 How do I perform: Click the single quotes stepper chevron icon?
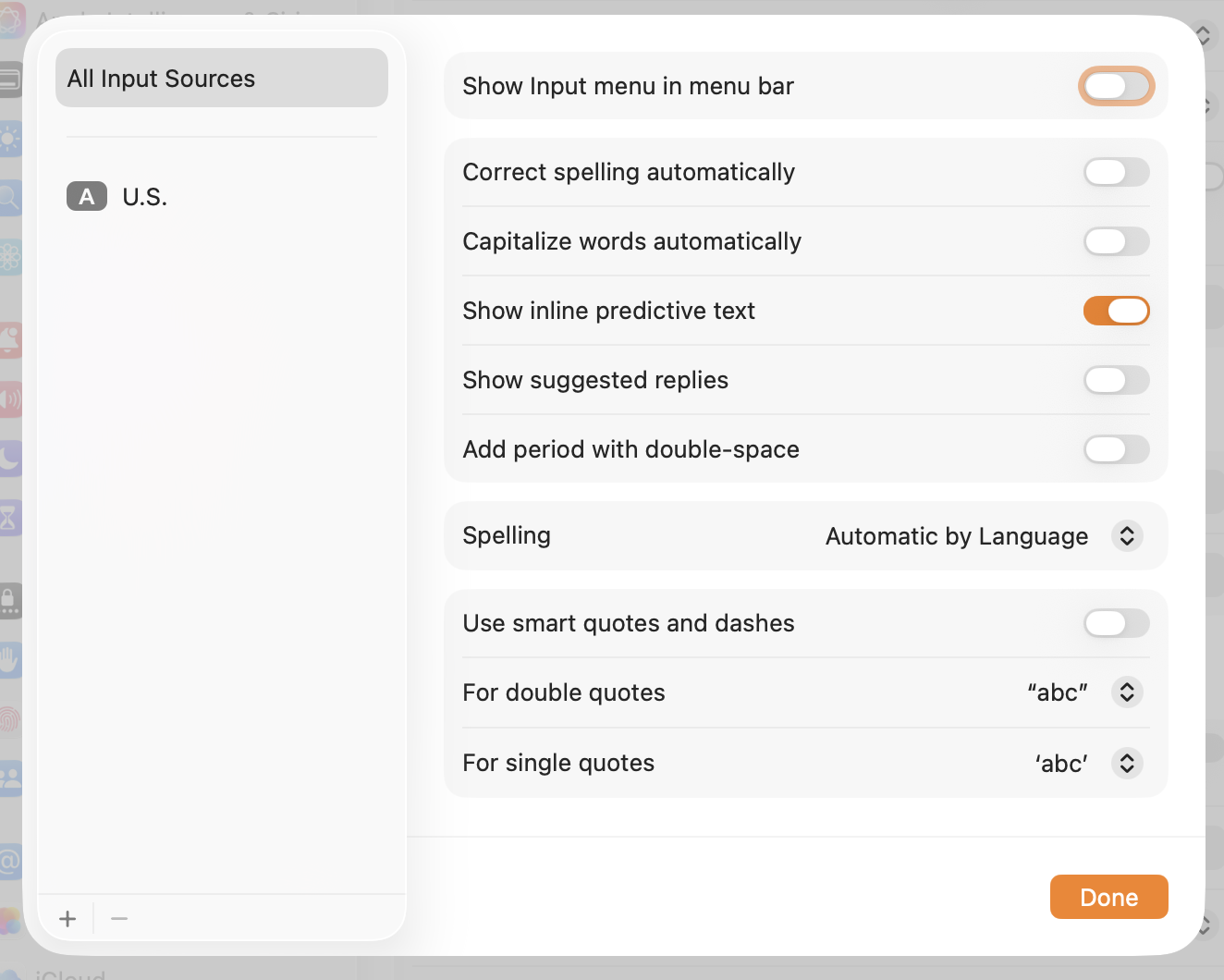pyautogui.click(x=1127, y=764)
